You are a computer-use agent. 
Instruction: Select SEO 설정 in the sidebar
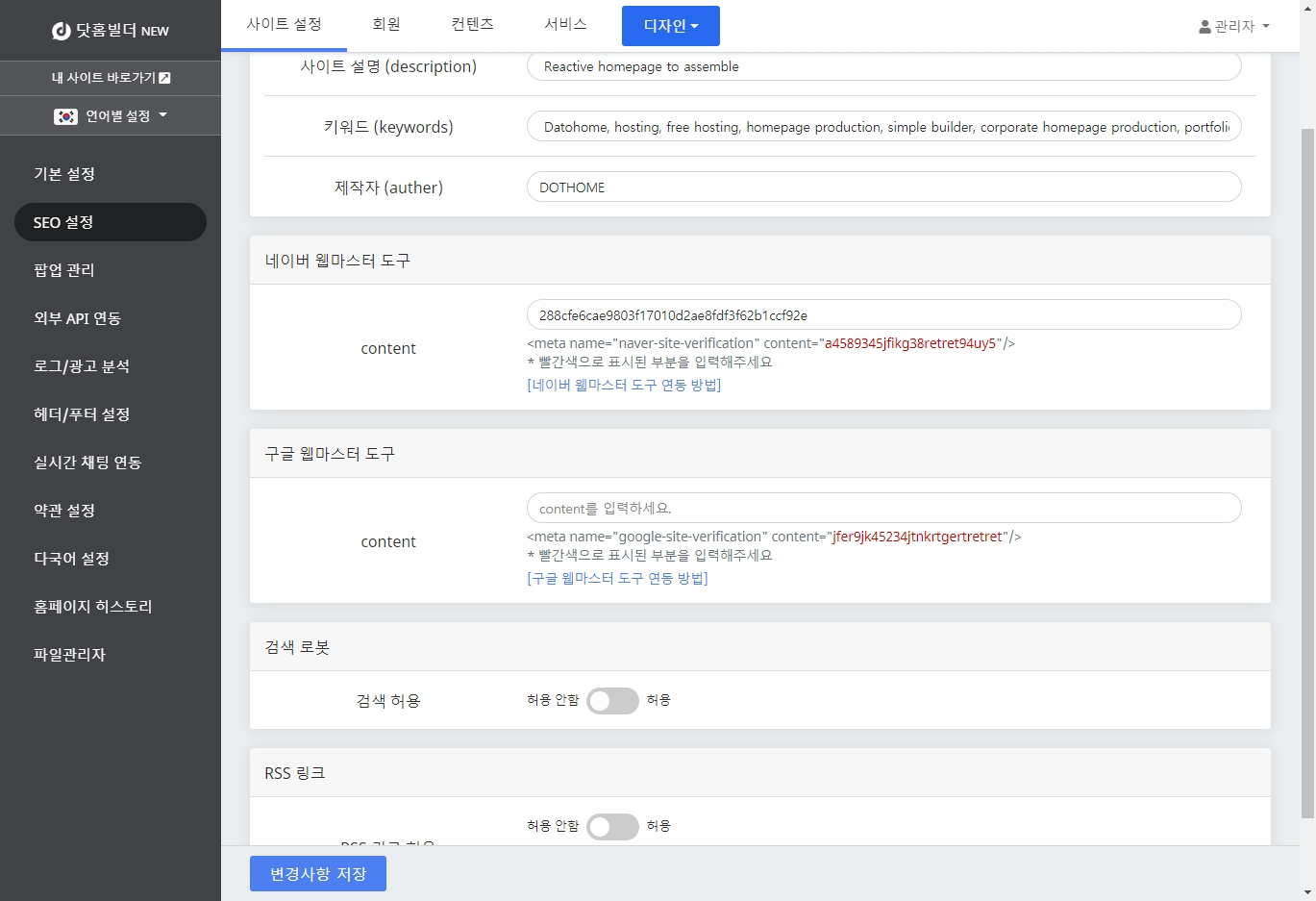tap(111, 222)
